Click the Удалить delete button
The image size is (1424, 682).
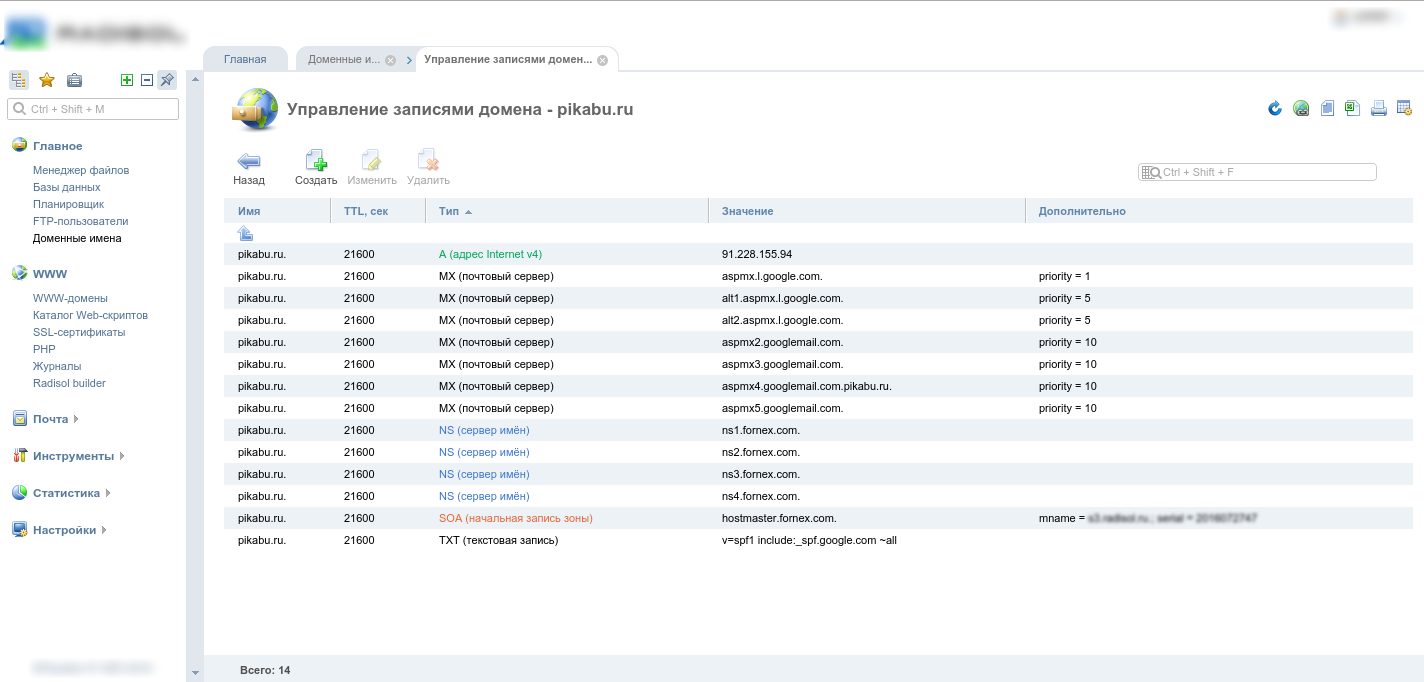click(428, 168)
